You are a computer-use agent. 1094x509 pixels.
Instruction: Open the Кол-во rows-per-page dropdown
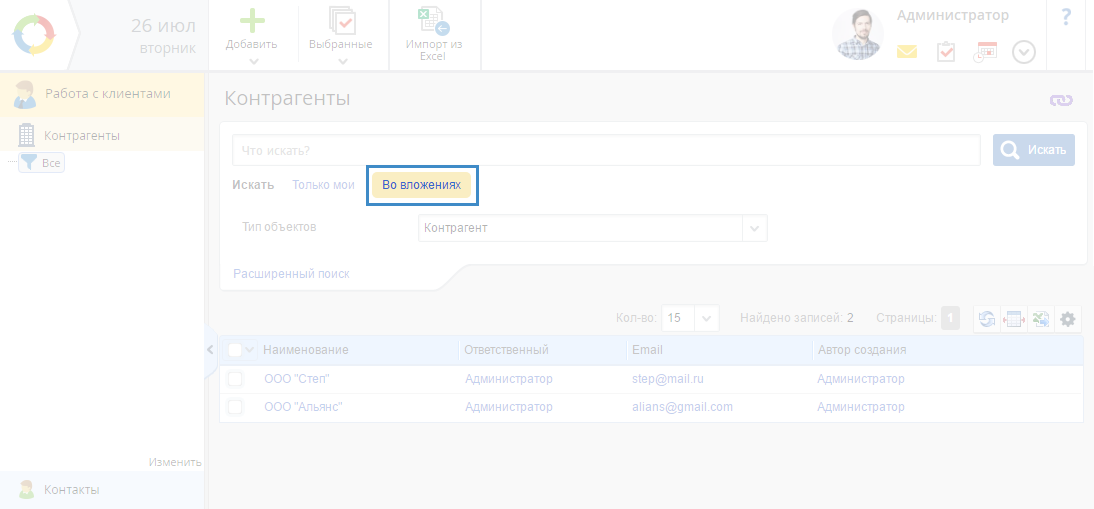[707, 318]
